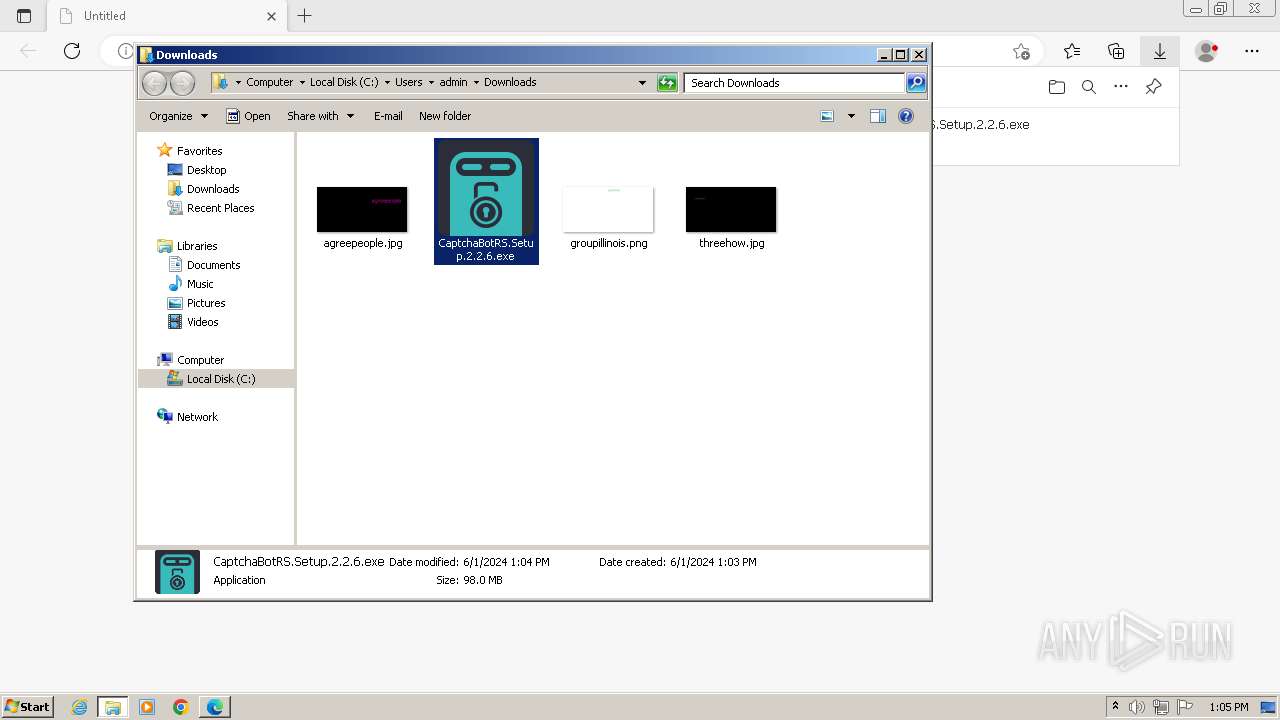Screen dimensions: 1280x720
Task: Open downloads folder icon in Edge panel
Action: 1057,87
